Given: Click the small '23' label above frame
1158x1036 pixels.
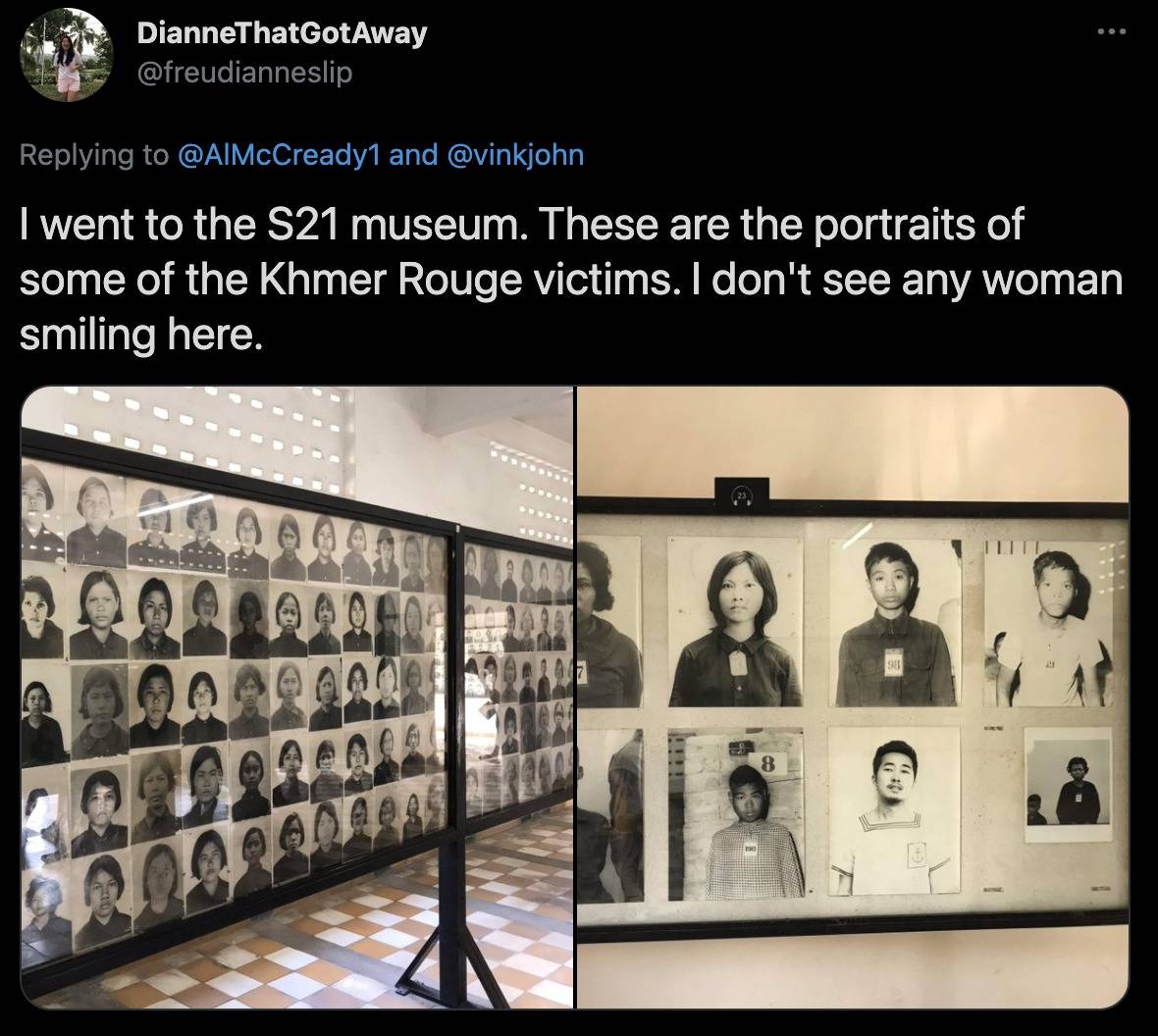Looking at the screenshot, I should pos(742,492).
